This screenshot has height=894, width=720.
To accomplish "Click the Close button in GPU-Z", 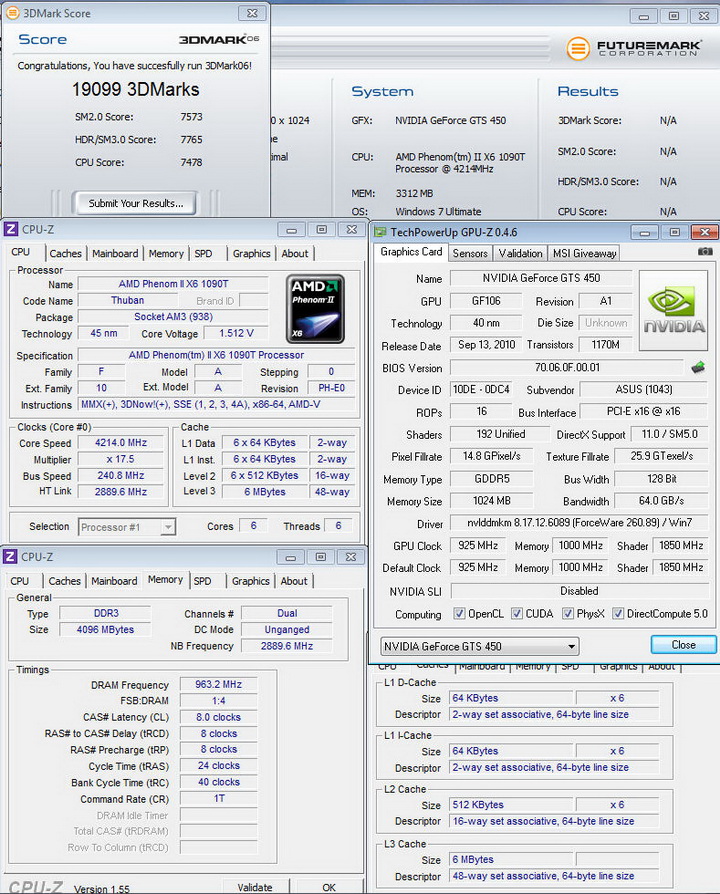I will pos(684,645).
